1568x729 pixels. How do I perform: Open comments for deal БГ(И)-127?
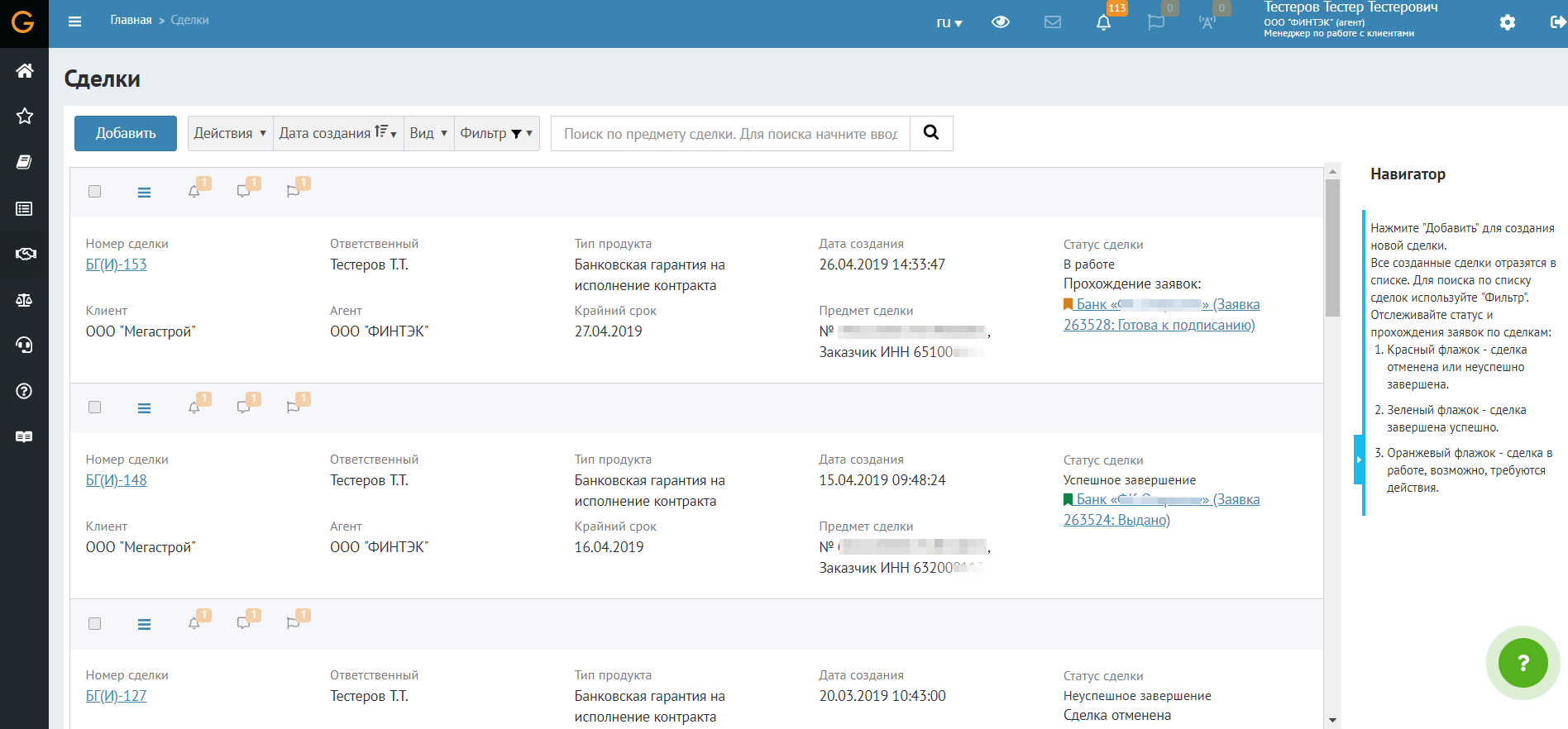pos(244,624)
